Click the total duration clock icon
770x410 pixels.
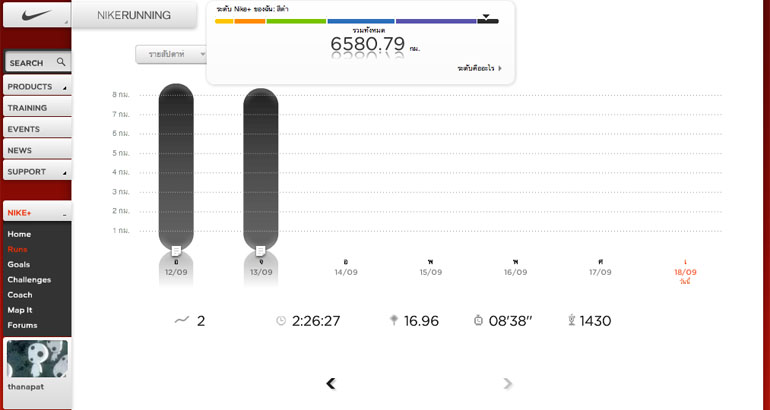(281, 321)
